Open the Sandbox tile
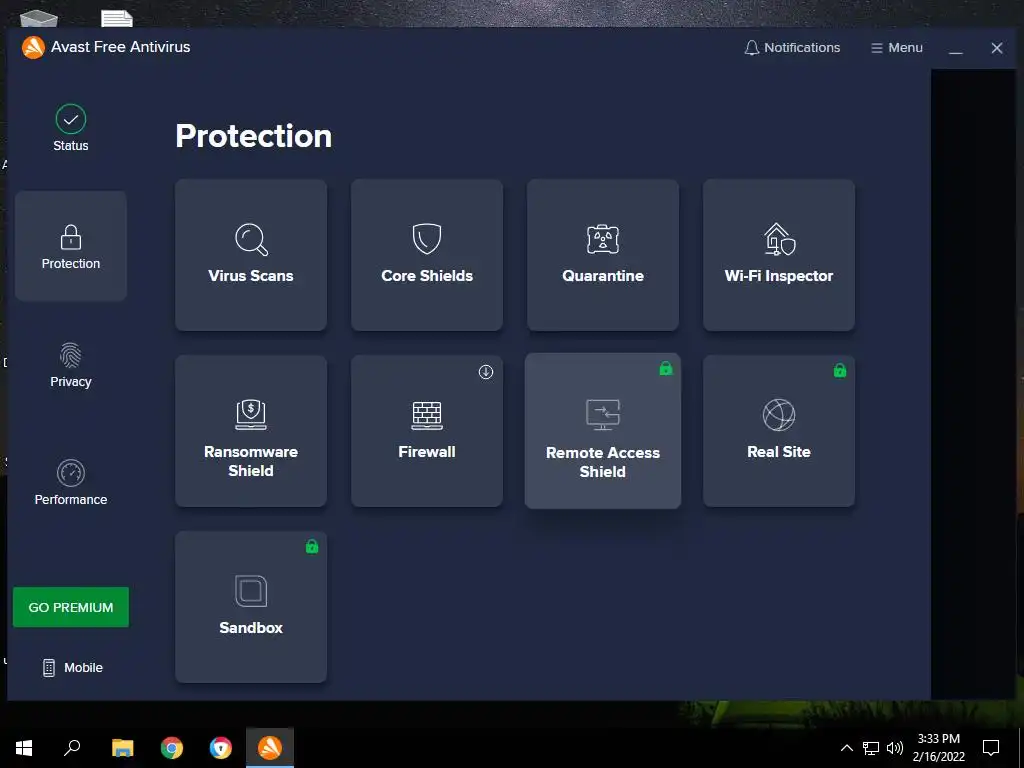1024x768 pixels. (251, 607)
